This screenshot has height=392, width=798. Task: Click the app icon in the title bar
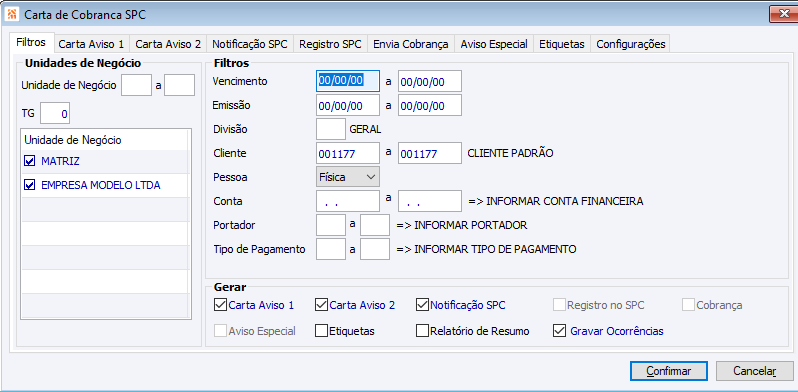13,14
